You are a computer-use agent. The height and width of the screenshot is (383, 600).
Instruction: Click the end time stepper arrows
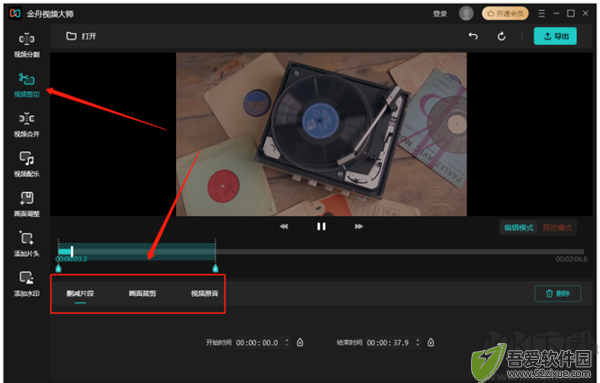[418, 342]
